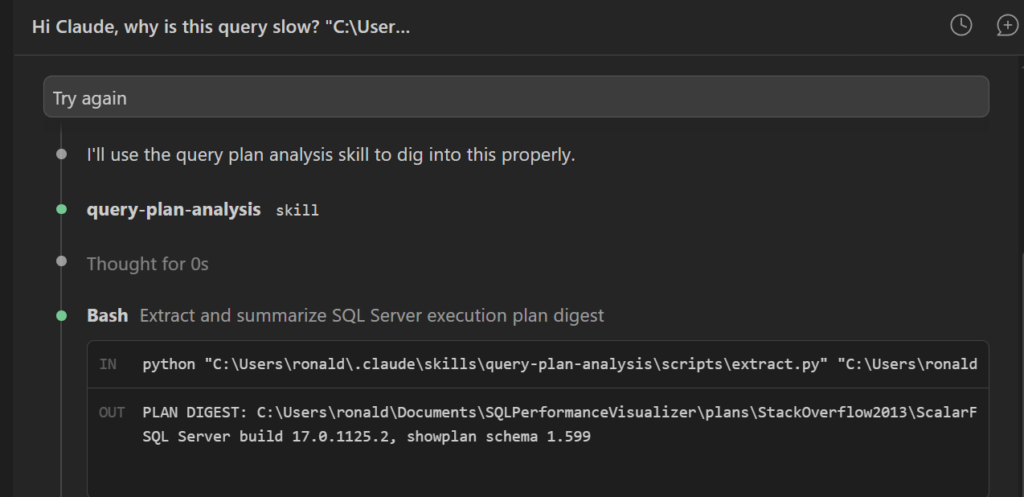Click the skill tag next to query-plan-analysis
The image size is (1024, 497).
[297, 210]
